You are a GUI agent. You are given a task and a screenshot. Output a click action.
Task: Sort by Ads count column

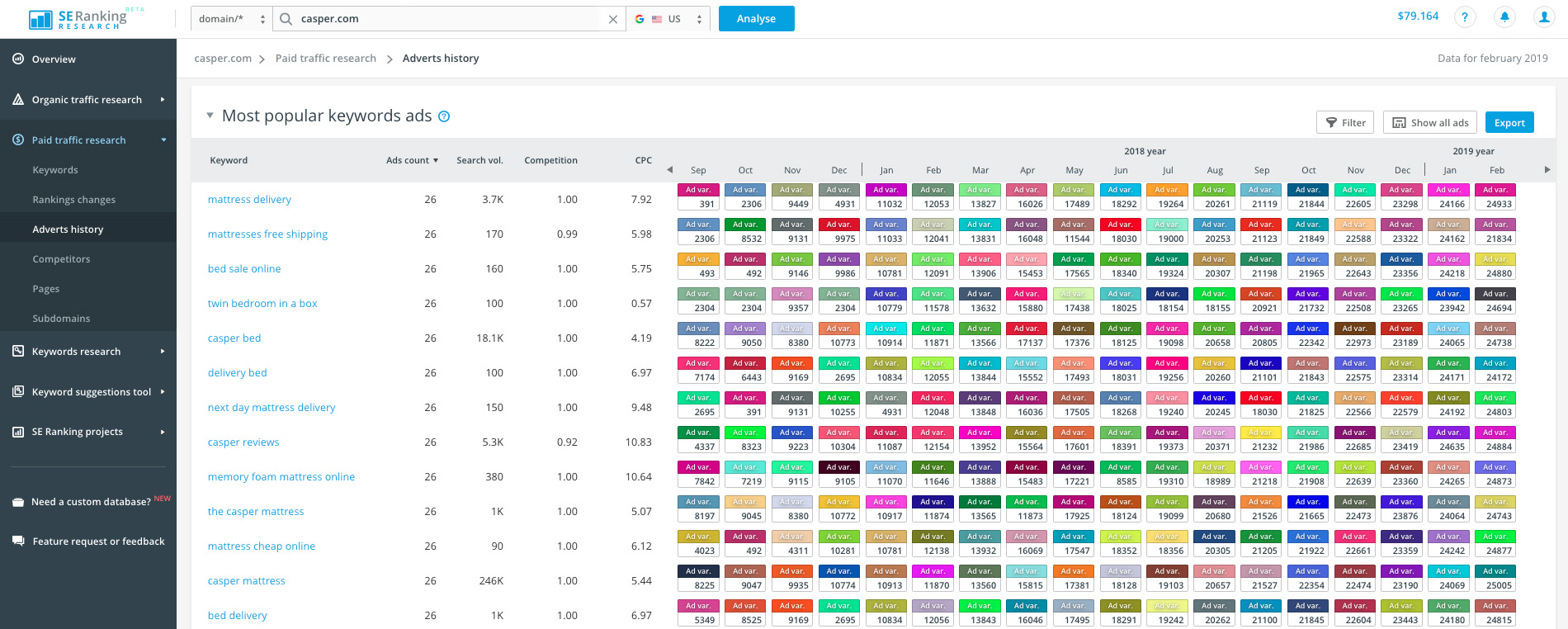[412, 160]
